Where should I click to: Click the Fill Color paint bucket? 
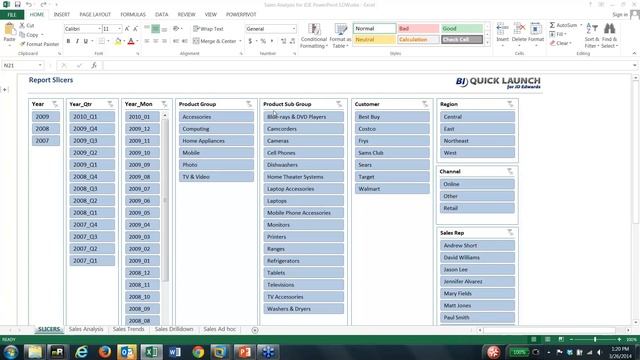(118, 41)
